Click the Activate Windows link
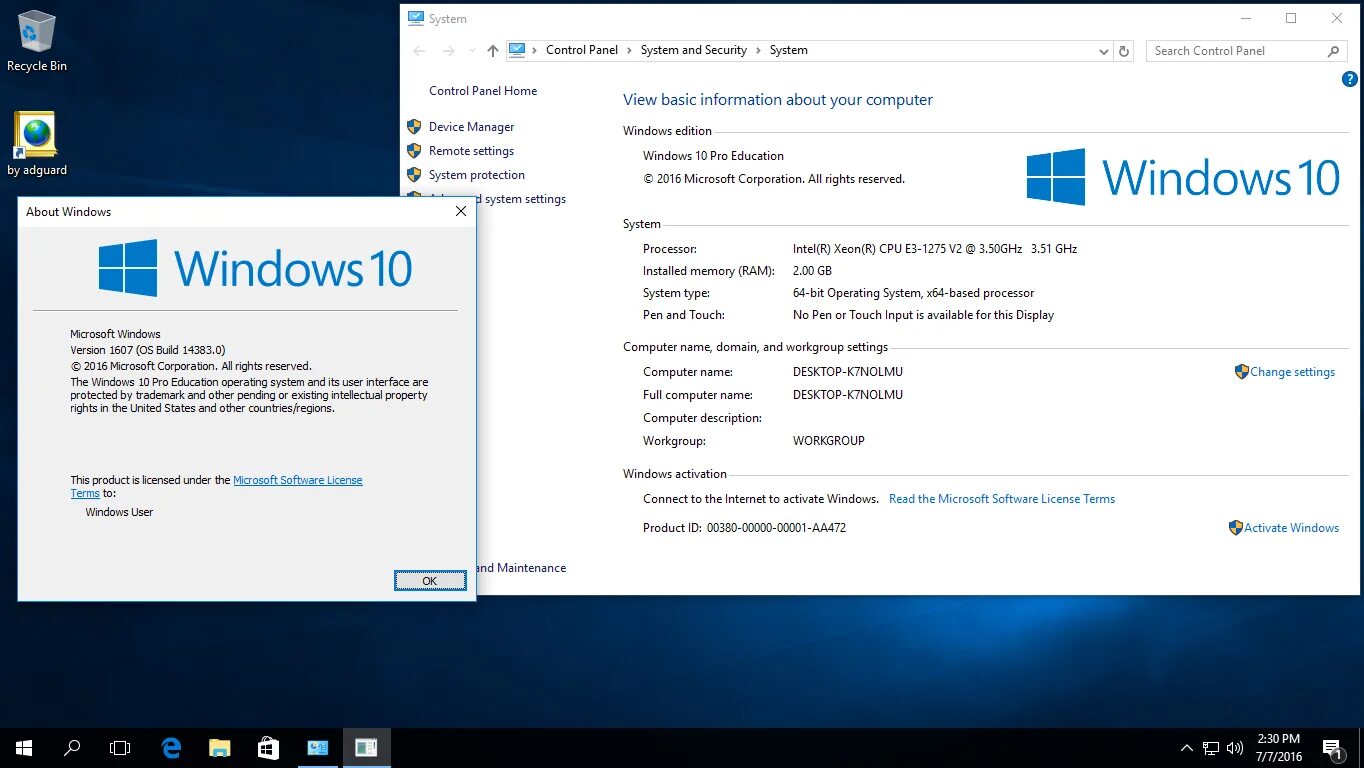The width and height of the screenshot is (1364, 768). (x=1291, y=528)
